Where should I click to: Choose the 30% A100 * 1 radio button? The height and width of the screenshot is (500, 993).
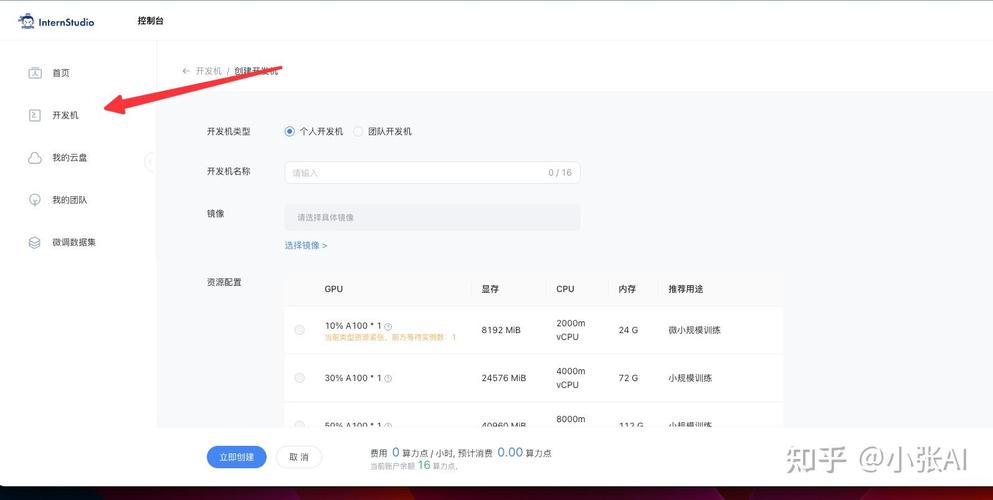300,378
